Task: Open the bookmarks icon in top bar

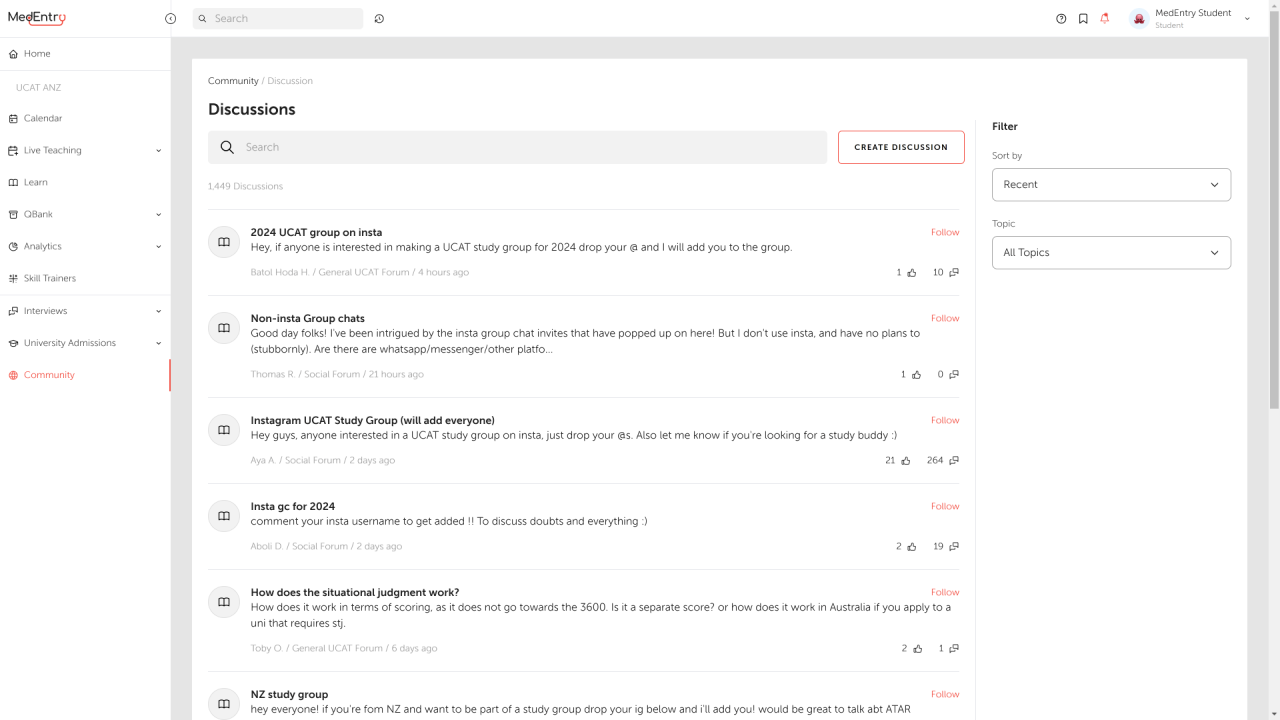Action: click(1083, 19)
